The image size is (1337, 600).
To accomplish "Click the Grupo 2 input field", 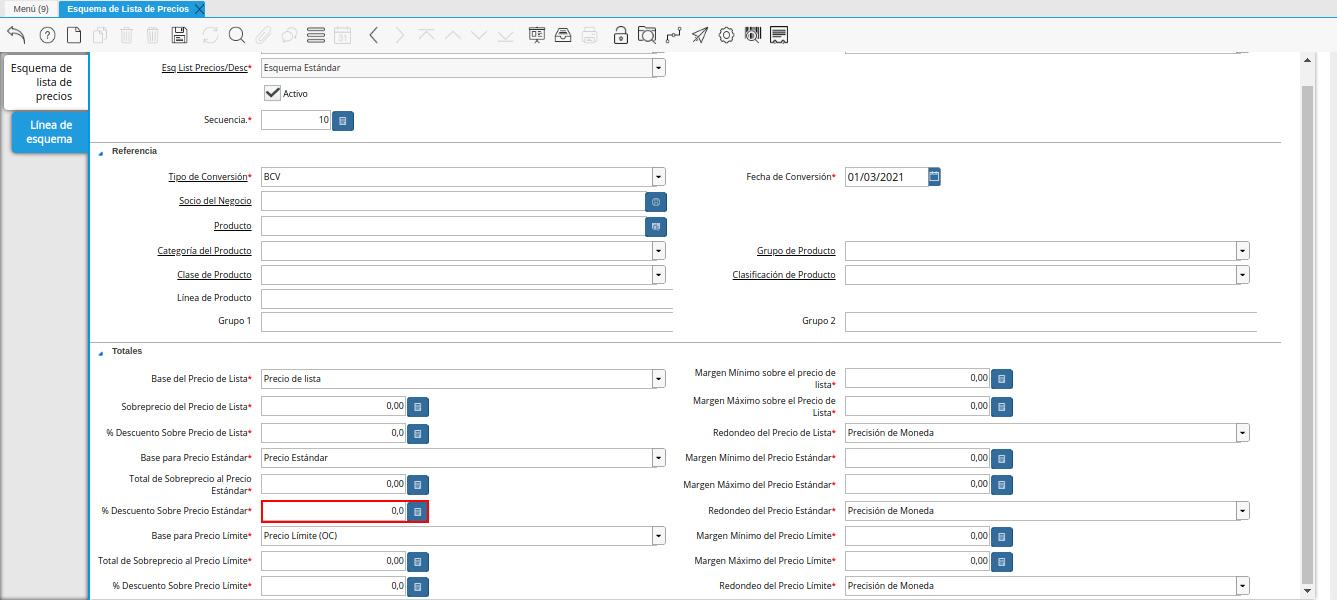I will (x=1051, y=322).
